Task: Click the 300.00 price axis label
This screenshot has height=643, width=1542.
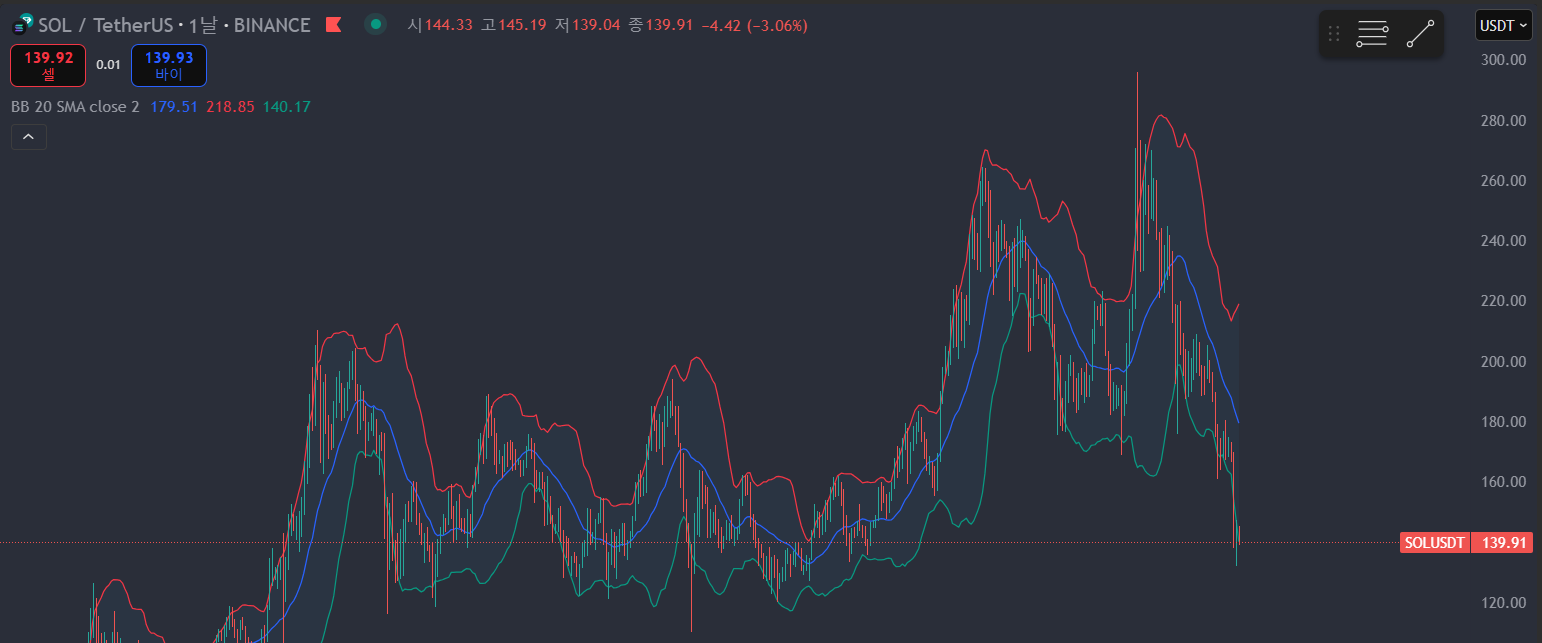Action: (x=1503, y=60)
